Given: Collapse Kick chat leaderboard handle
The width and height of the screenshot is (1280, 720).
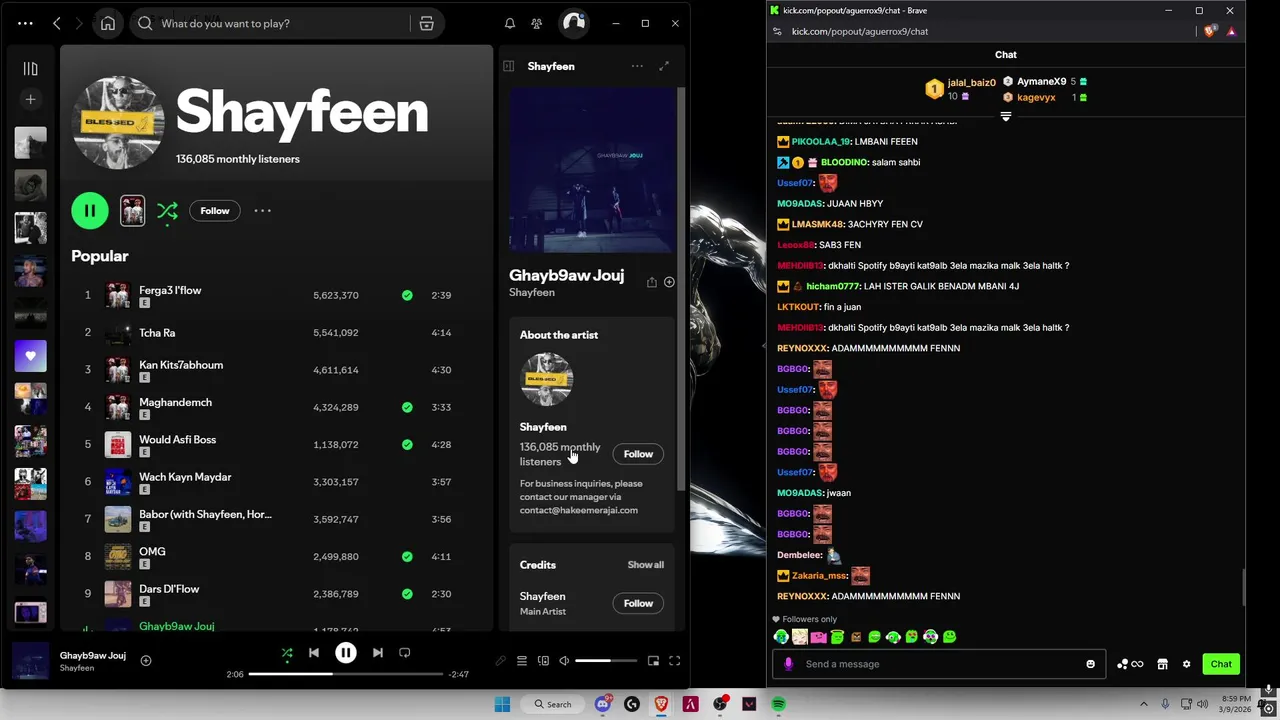Looking at the screenshot, I should 1006,116.
